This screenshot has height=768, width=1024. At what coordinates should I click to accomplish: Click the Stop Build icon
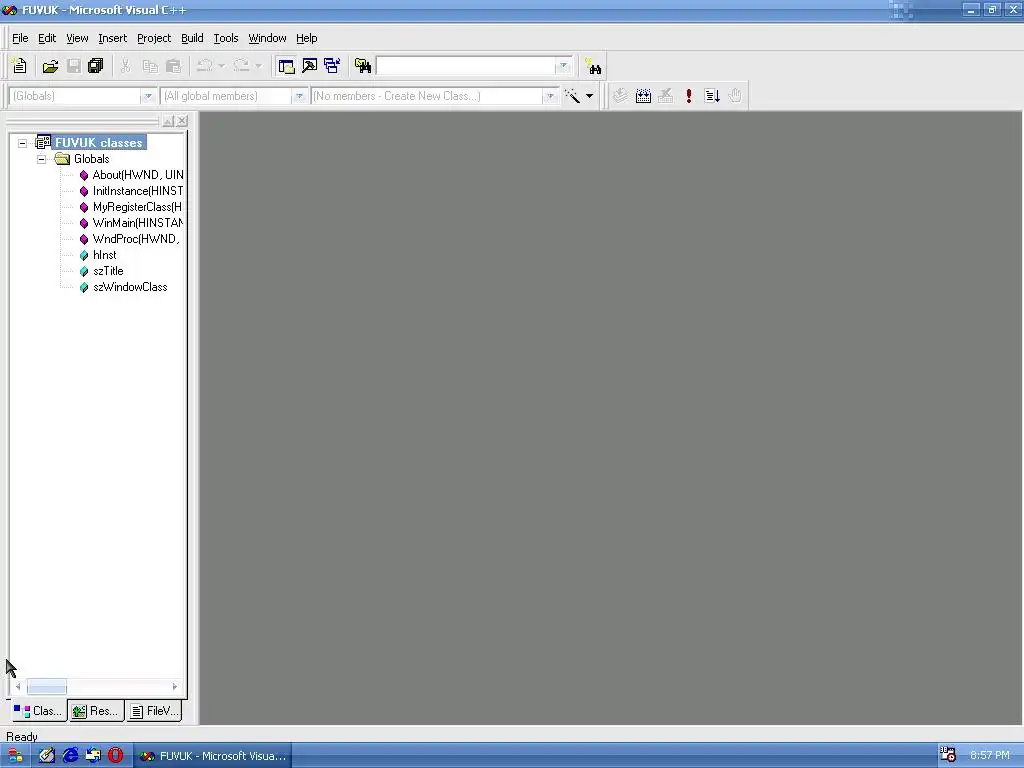coord(665,96)
